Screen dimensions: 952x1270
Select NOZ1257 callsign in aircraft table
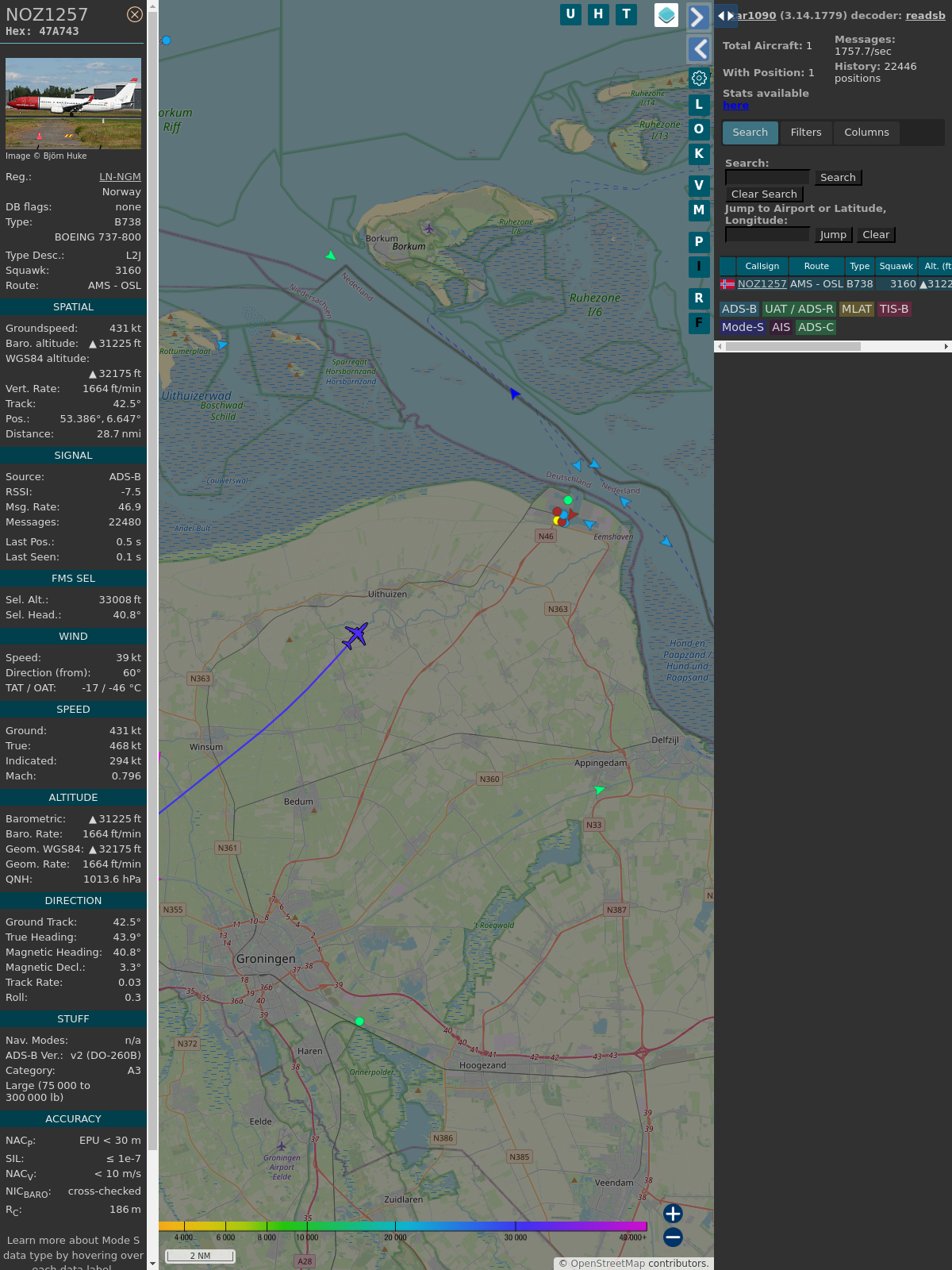tap(762, 284)
